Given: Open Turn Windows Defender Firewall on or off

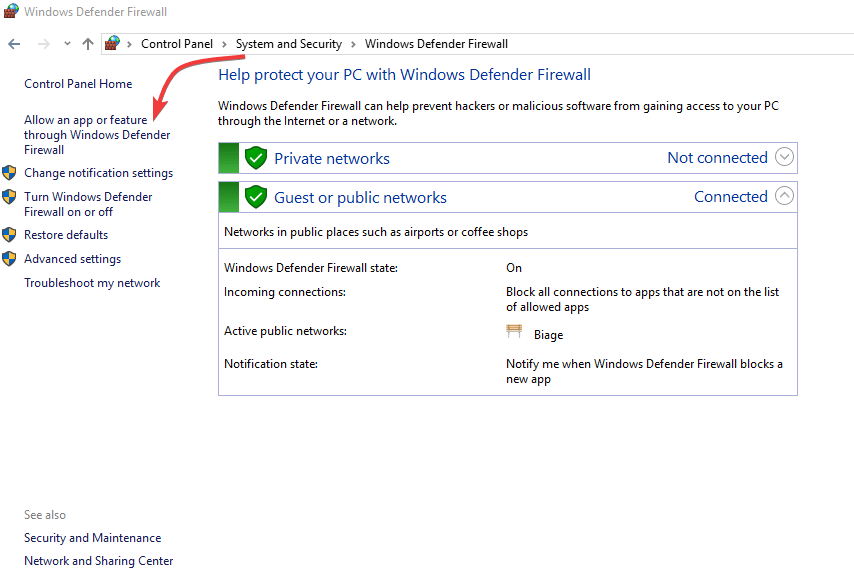Looking at the screenshot, I should point(88,204).
